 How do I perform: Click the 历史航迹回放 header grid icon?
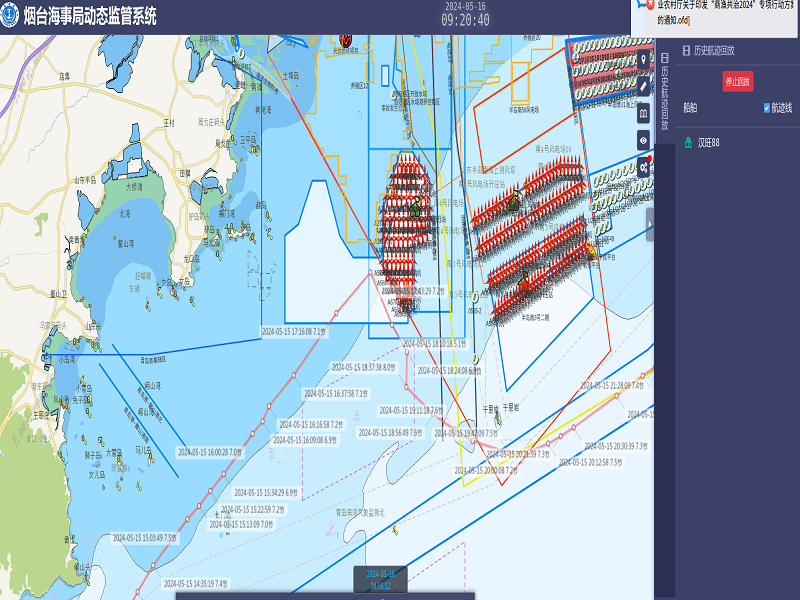click(x=684, y=49)
